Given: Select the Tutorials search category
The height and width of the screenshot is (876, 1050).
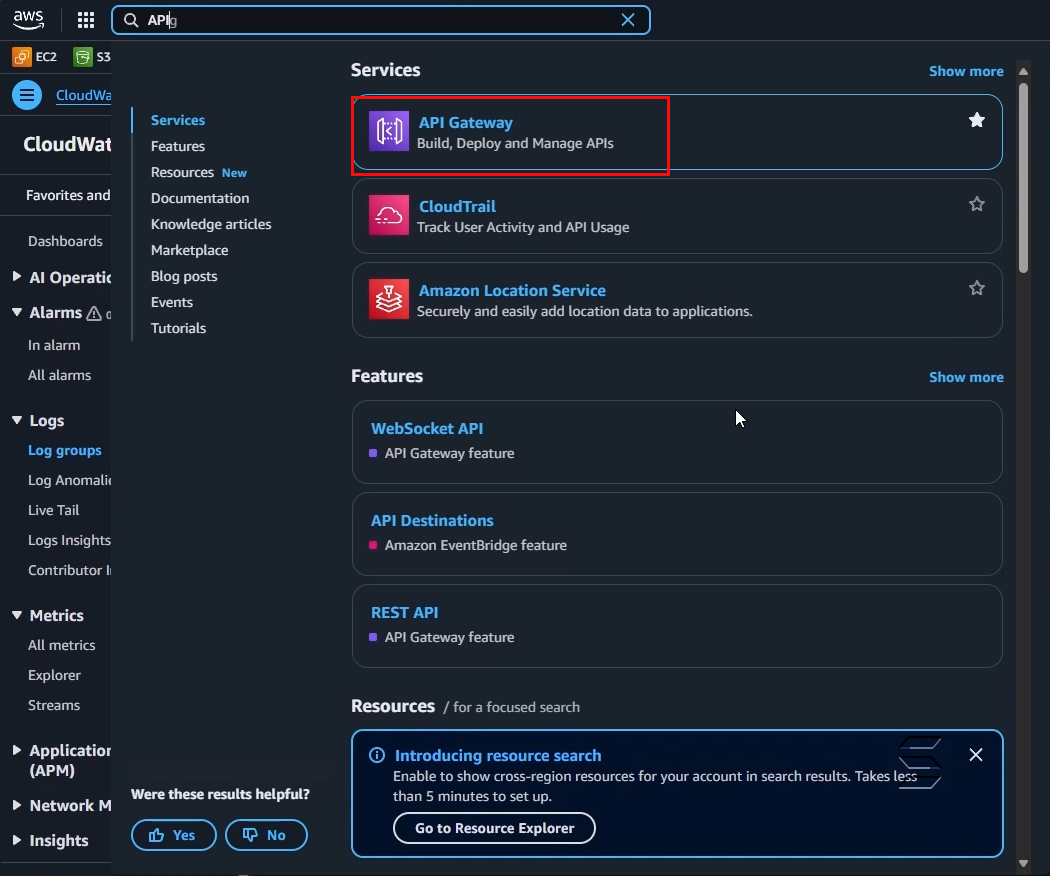Looking at the screenshot, I should pyautogui.click(x=178, y=328).
